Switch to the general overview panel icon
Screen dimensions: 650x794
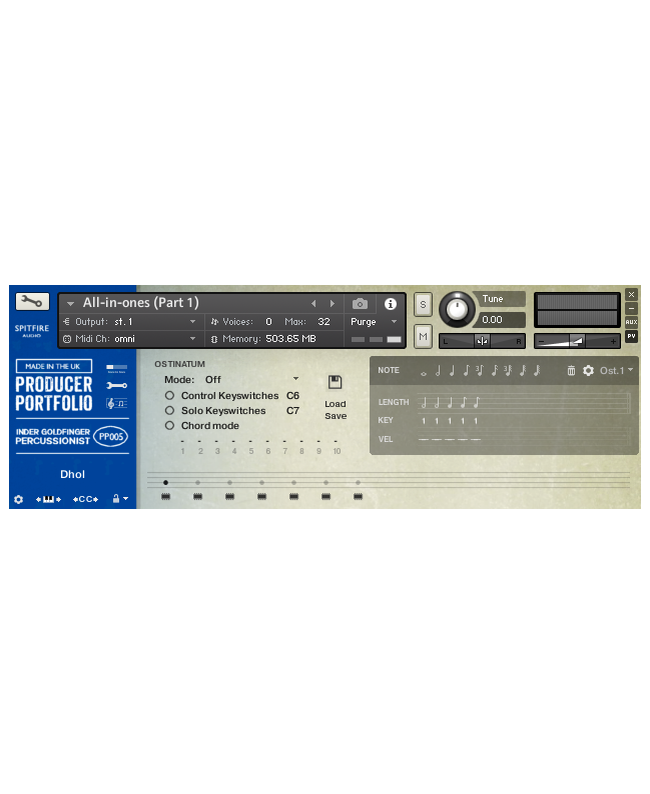[116, 368]
